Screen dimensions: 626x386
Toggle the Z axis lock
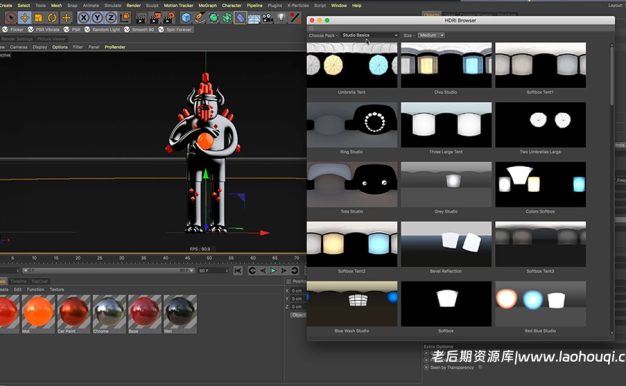pos(111,18)
